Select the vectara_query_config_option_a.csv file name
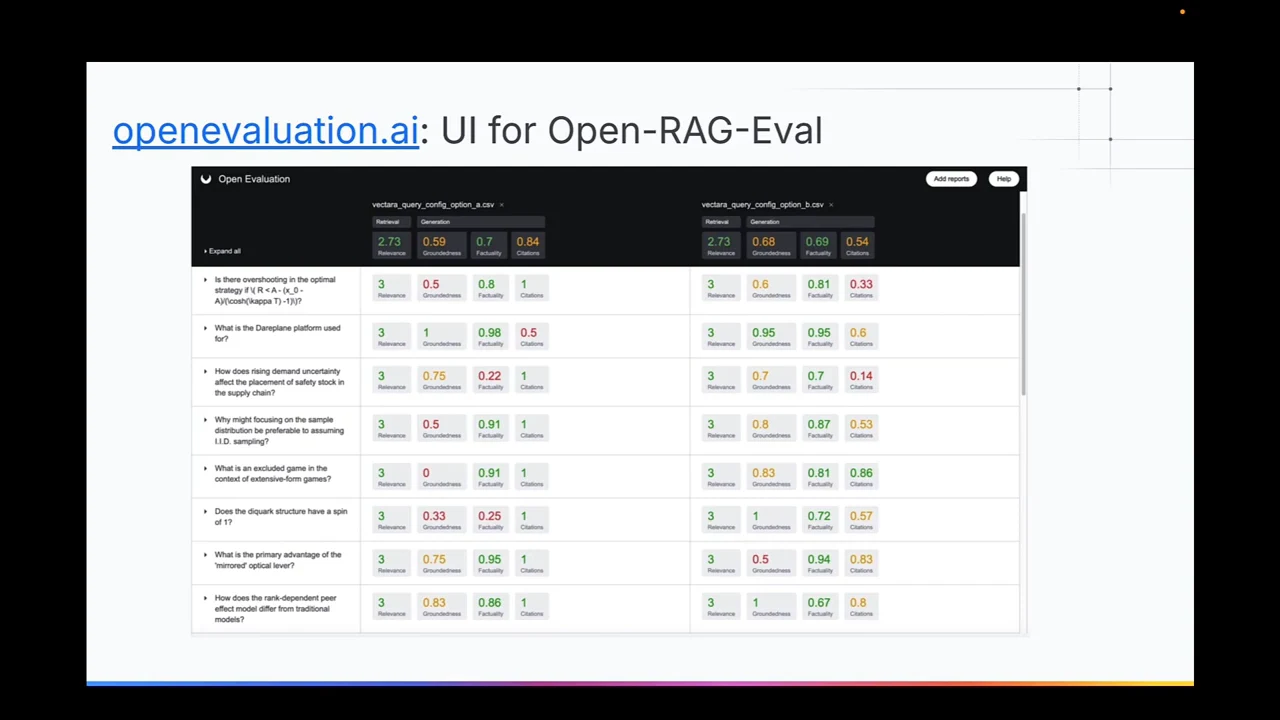This screenshot has height=720, width=1280. coord(433,205)
